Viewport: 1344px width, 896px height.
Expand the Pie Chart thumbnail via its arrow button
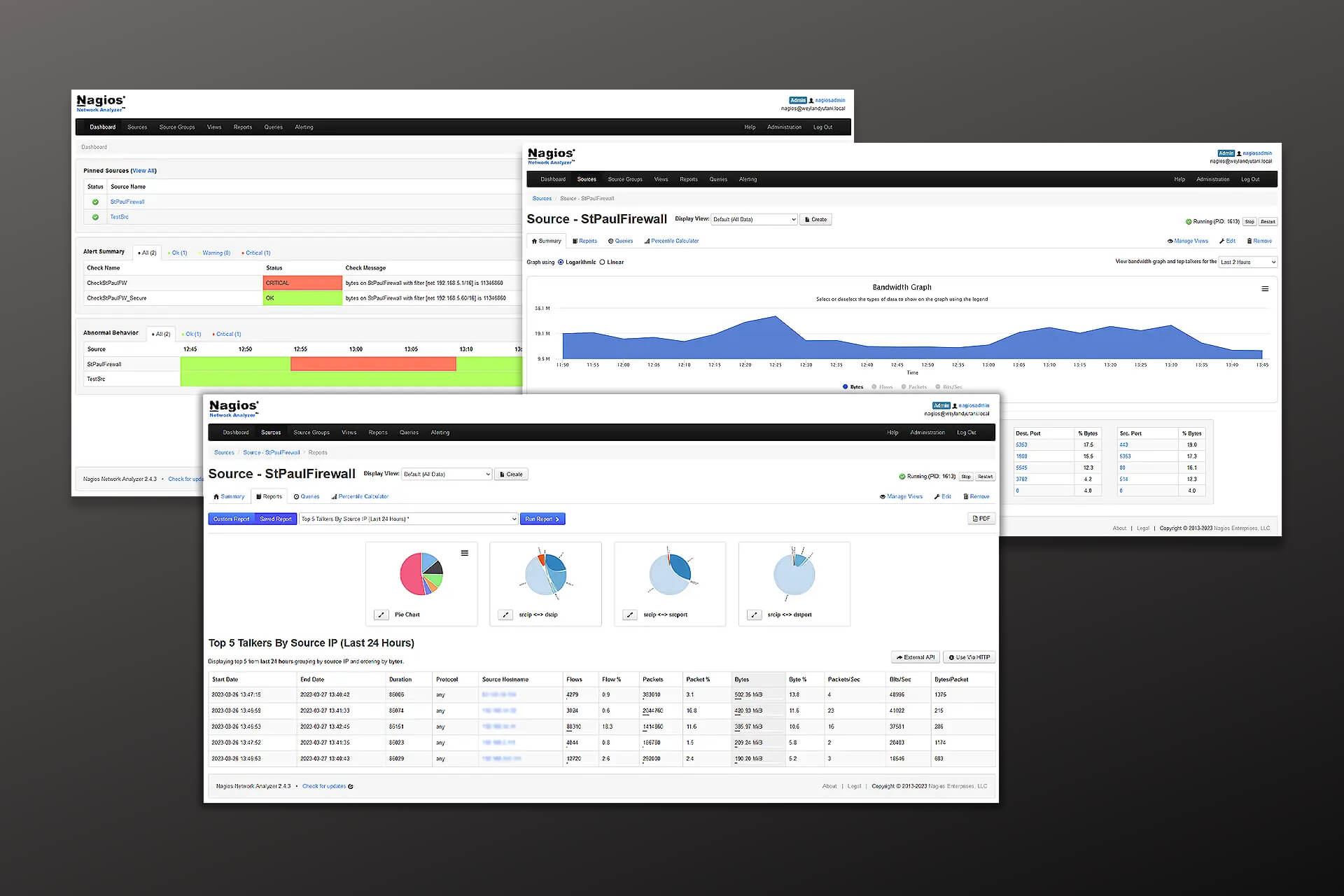pos(381,615)
